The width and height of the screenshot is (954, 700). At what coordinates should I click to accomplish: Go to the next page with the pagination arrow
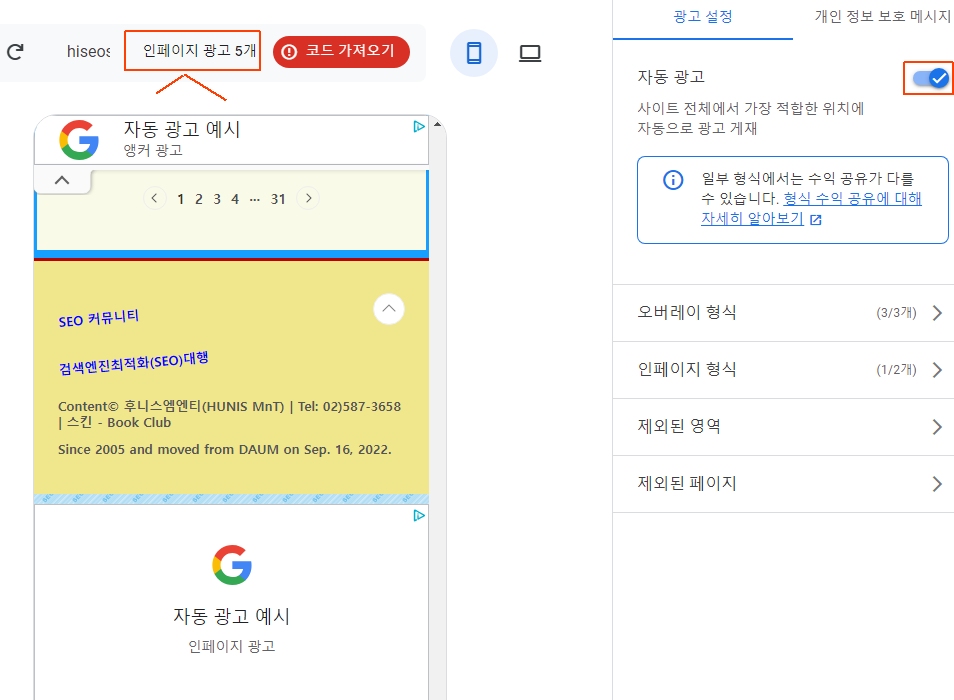tap(309, 198)
